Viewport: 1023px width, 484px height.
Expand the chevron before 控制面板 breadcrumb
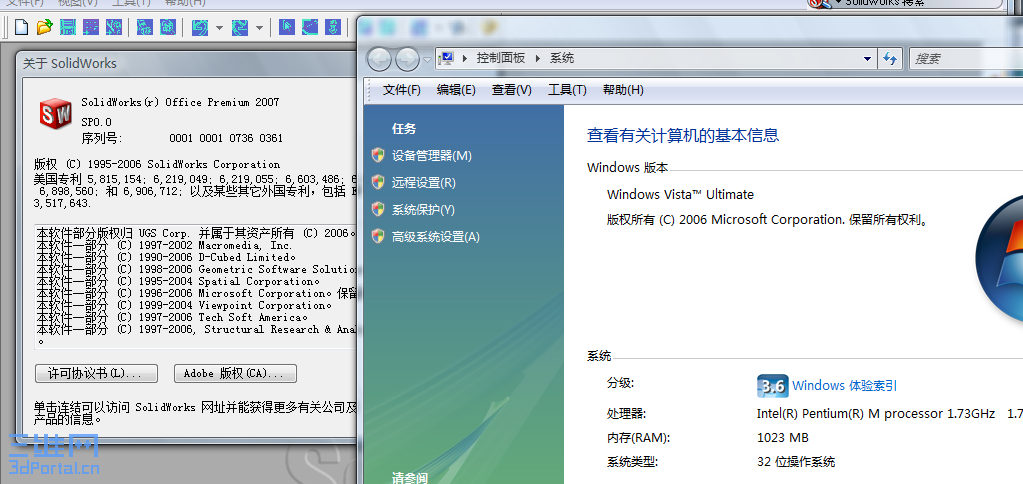pyautogui.click(x=465, y=58)
